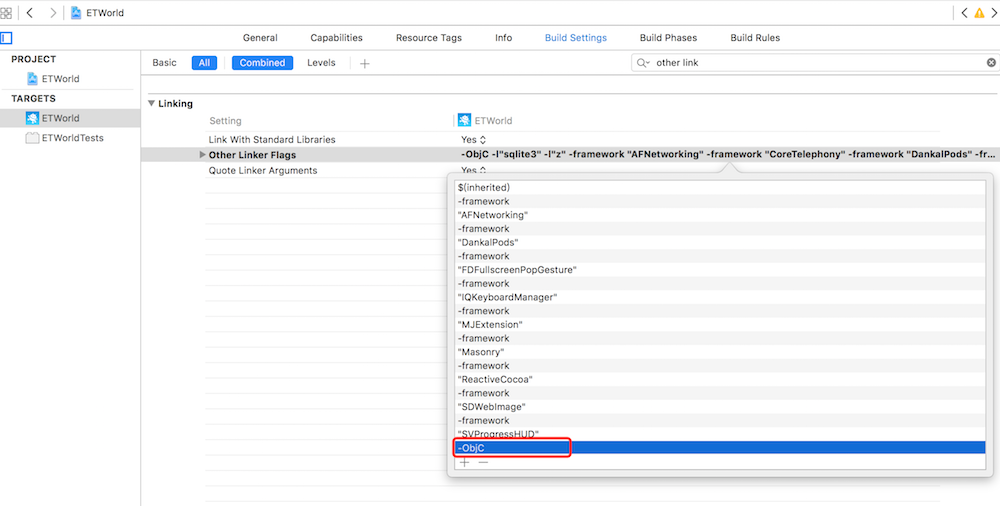Screen dimensions: 1000x506
Task: Go back with the left chevron
Action: point(29,13)
